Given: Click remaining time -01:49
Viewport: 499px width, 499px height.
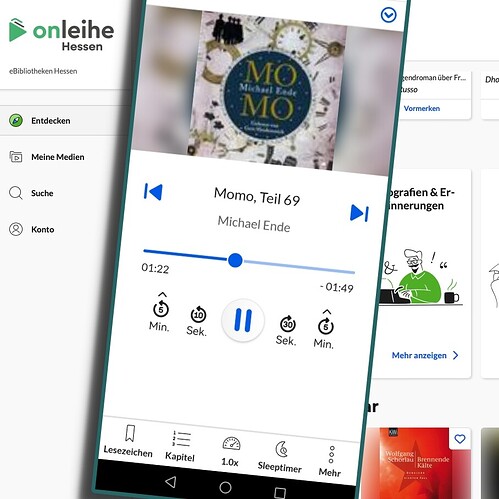Looking at the screenshot, I should tap(337, 287).
